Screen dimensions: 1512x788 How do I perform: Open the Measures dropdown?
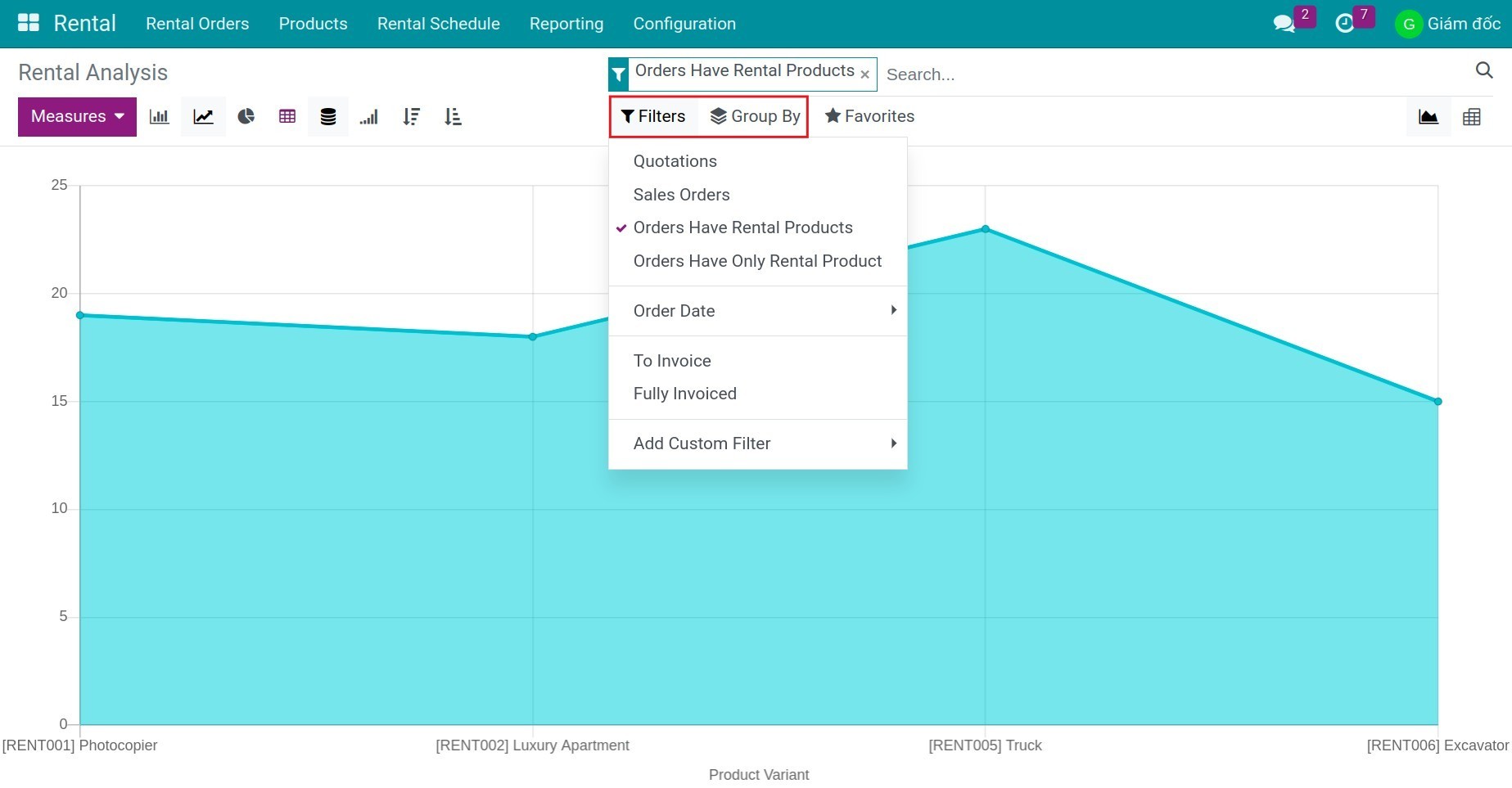pyautogui.click(x=77, y=116)
